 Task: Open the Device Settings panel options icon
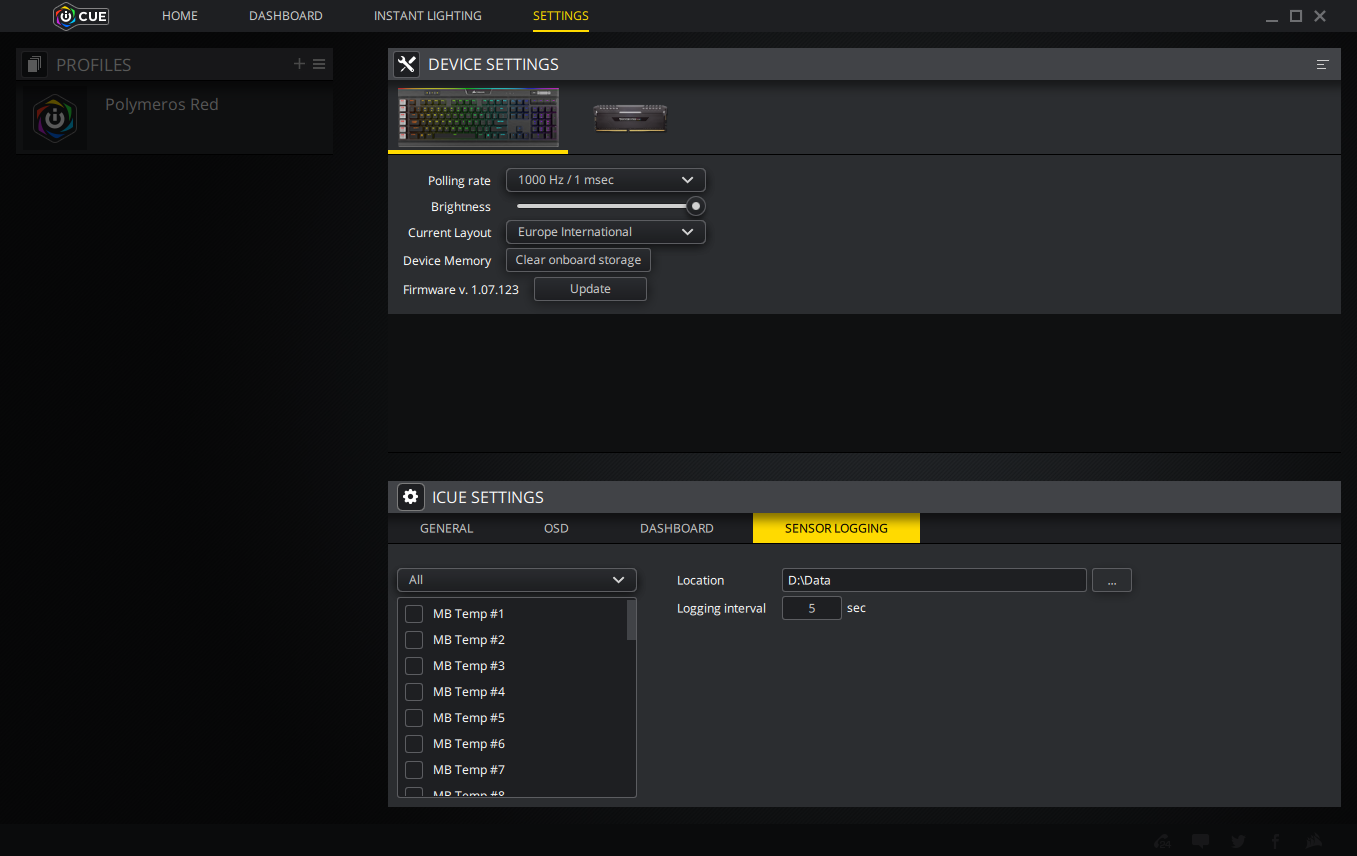click(x=1323, y=65)
